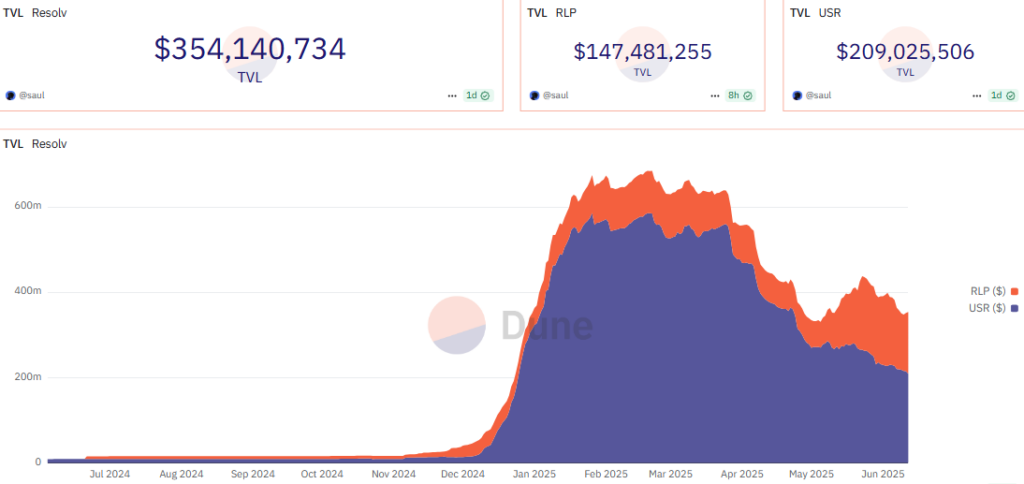Click @saul avatar icon on Resolv card
The height and width of the screenshot is (484, 1024).
(10, 95)
